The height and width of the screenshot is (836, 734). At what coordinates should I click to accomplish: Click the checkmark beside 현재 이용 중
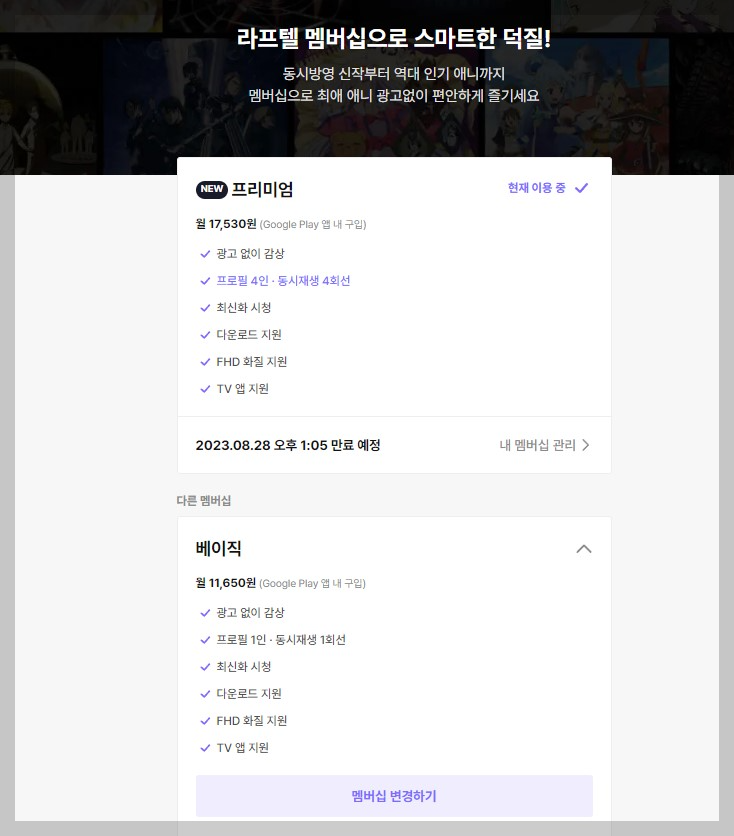(582, 188)
